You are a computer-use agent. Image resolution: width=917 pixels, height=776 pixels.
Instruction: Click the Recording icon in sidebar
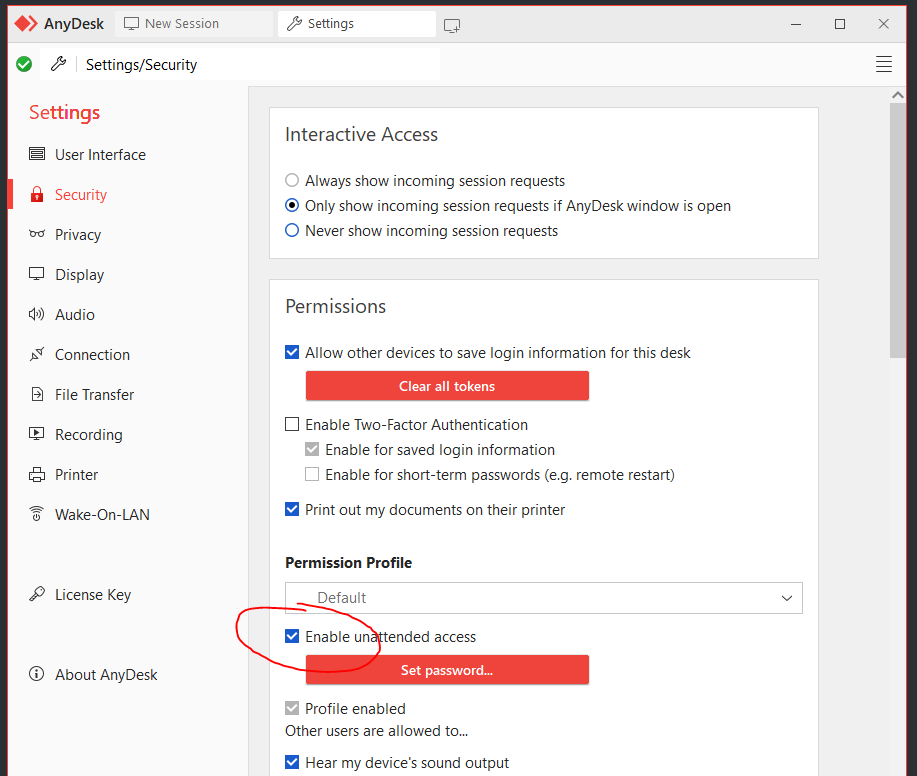(x=37, y=435)
